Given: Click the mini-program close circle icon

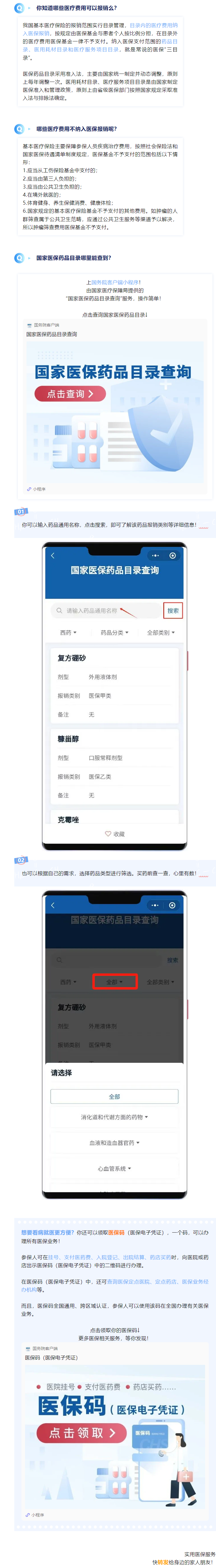Looking at the screenshot, I should [x=172, y=555].
